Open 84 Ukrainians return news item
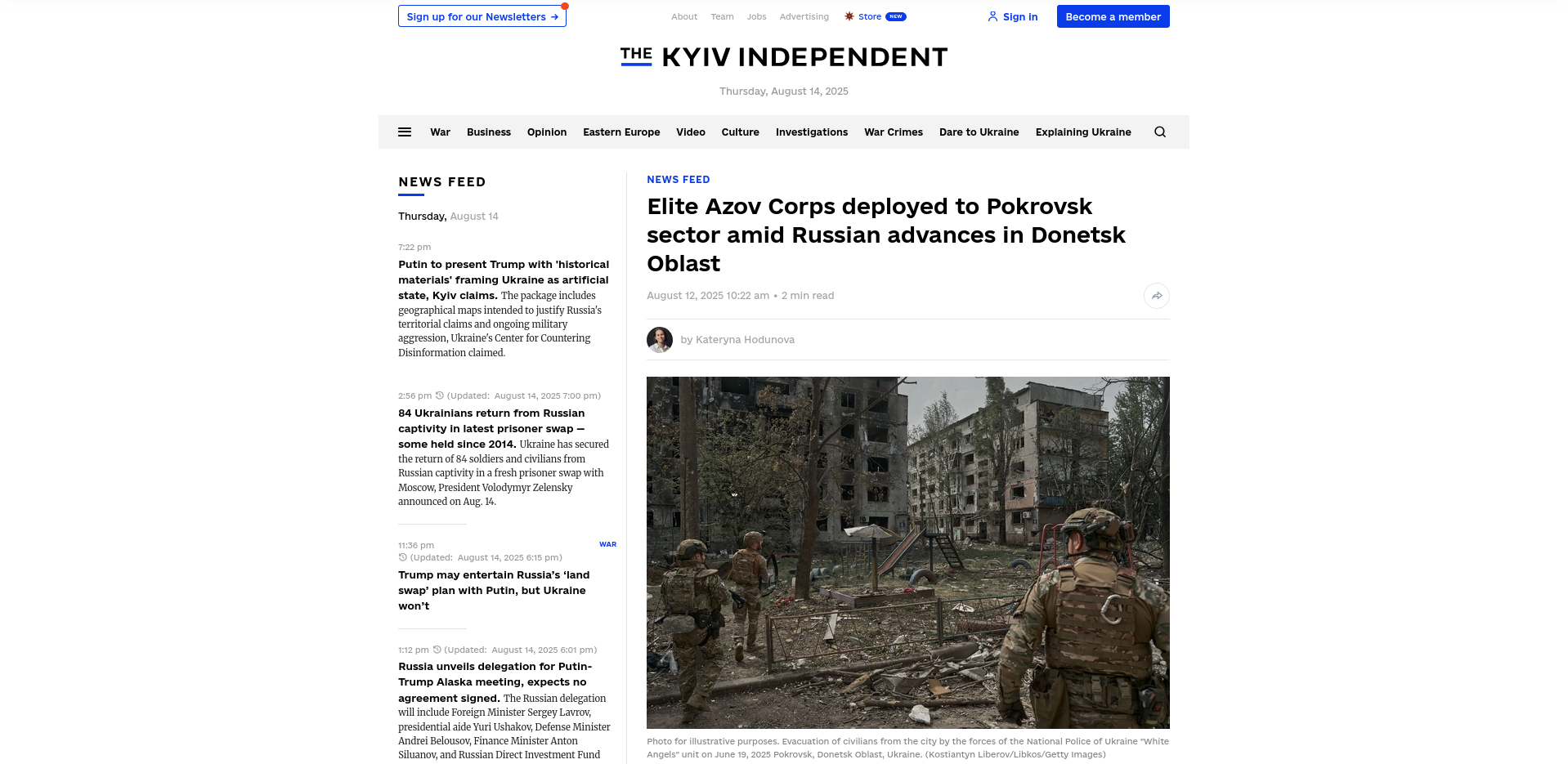The image size is (1568, 764). tap(504, 457)
